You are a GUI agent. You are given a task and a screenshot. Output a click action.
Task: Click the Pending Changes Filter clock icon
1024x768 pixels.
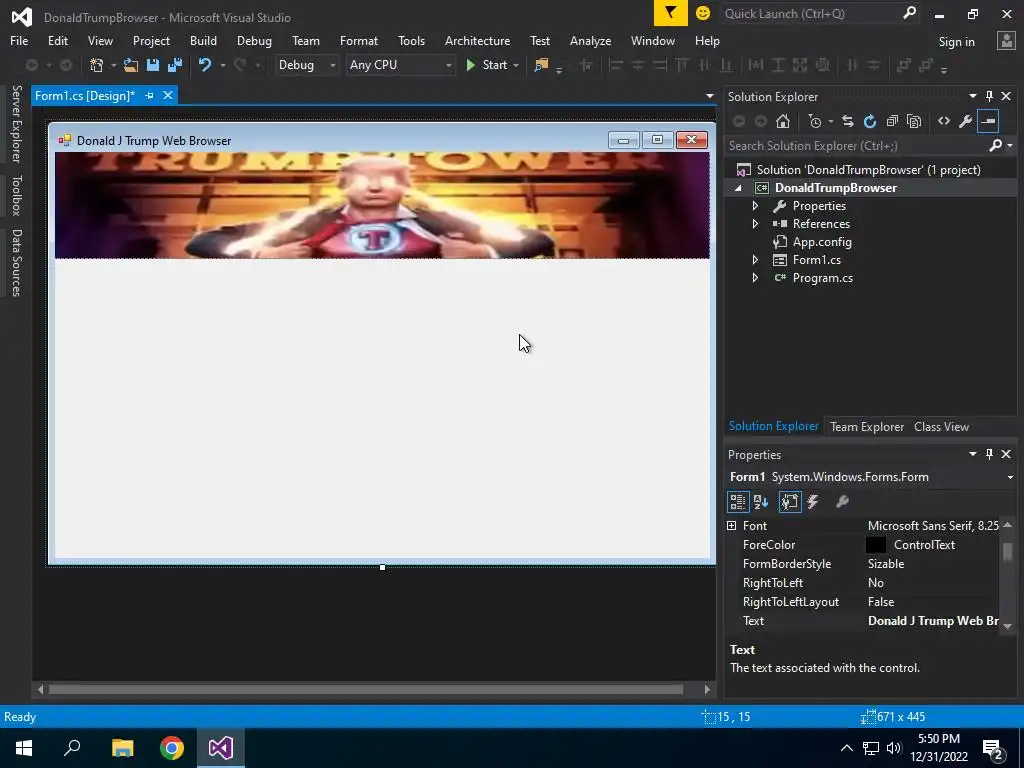click(x=815, y=121)
